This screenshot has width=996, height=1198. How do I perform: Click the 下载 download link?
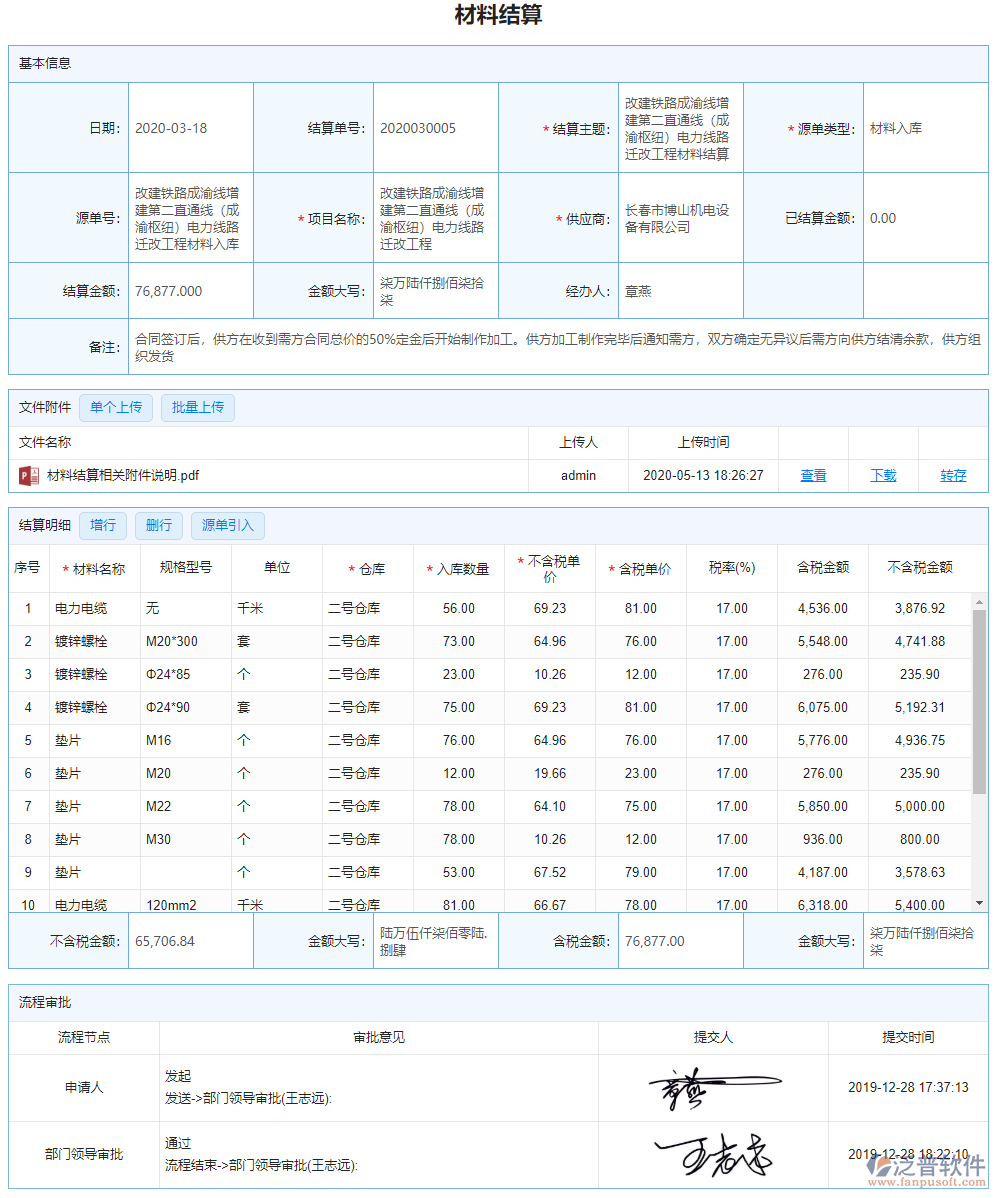coord(883,475)
